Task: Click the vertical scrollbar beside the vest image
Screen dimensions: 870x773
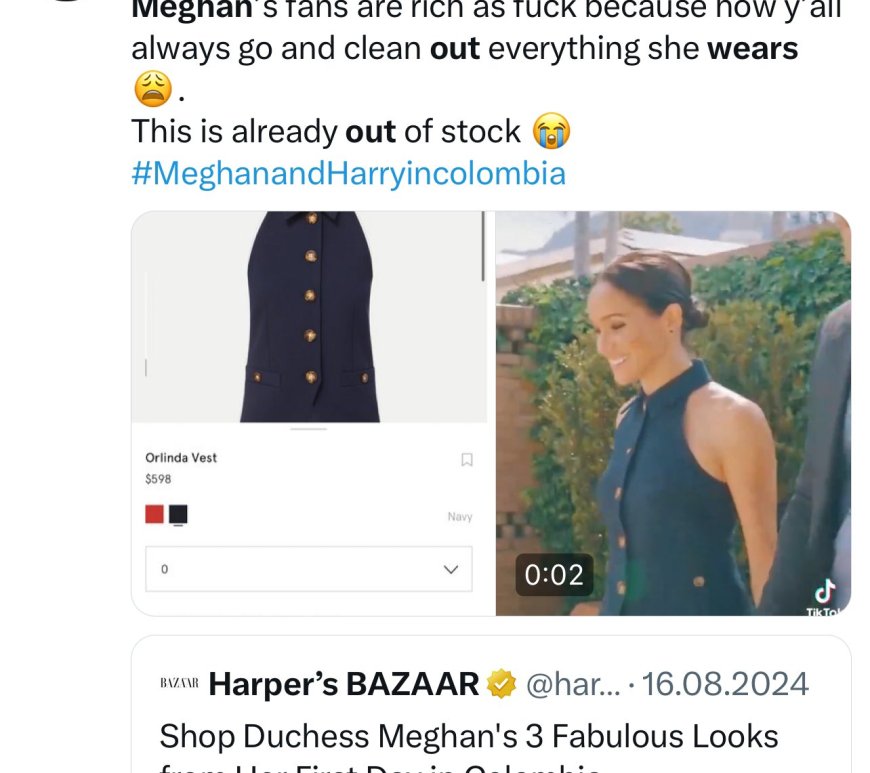Action: (484, 246)
